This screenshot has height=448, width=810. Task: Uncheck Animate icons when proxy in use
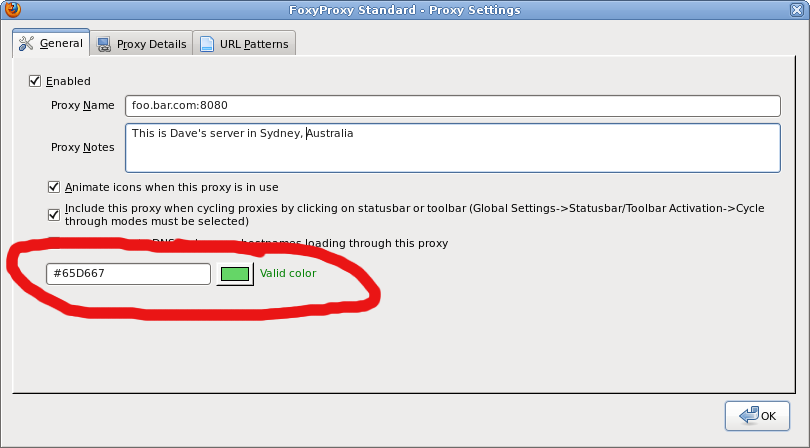click(54, 187)
